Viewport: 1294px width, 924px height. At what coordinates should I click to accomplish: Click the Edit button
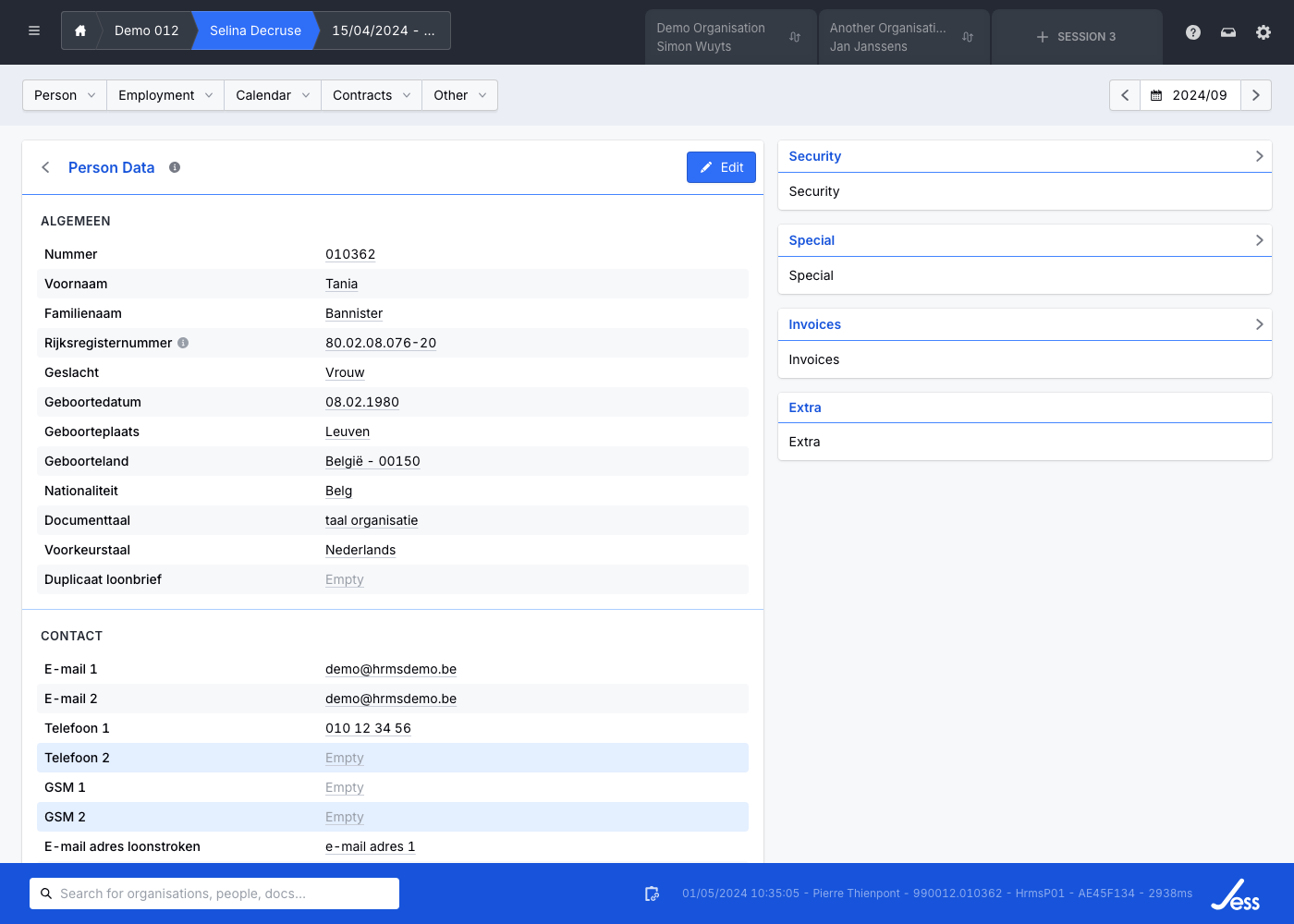[721, 167]
